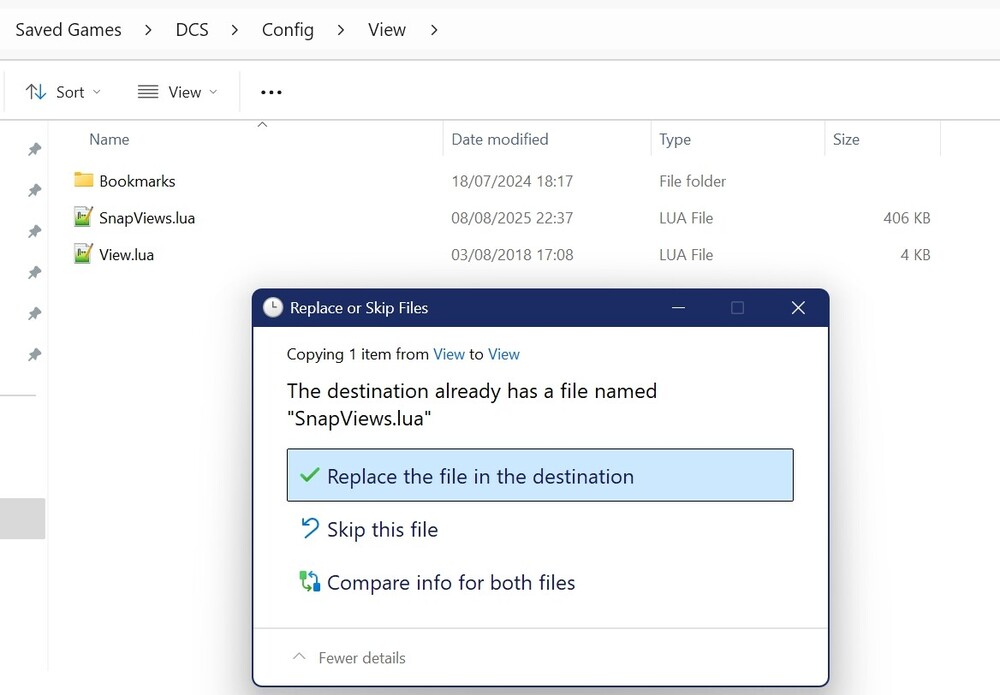Screen dimensions: 1000x695
Task: Select Compare info for both files
Action: coord(451,583)
